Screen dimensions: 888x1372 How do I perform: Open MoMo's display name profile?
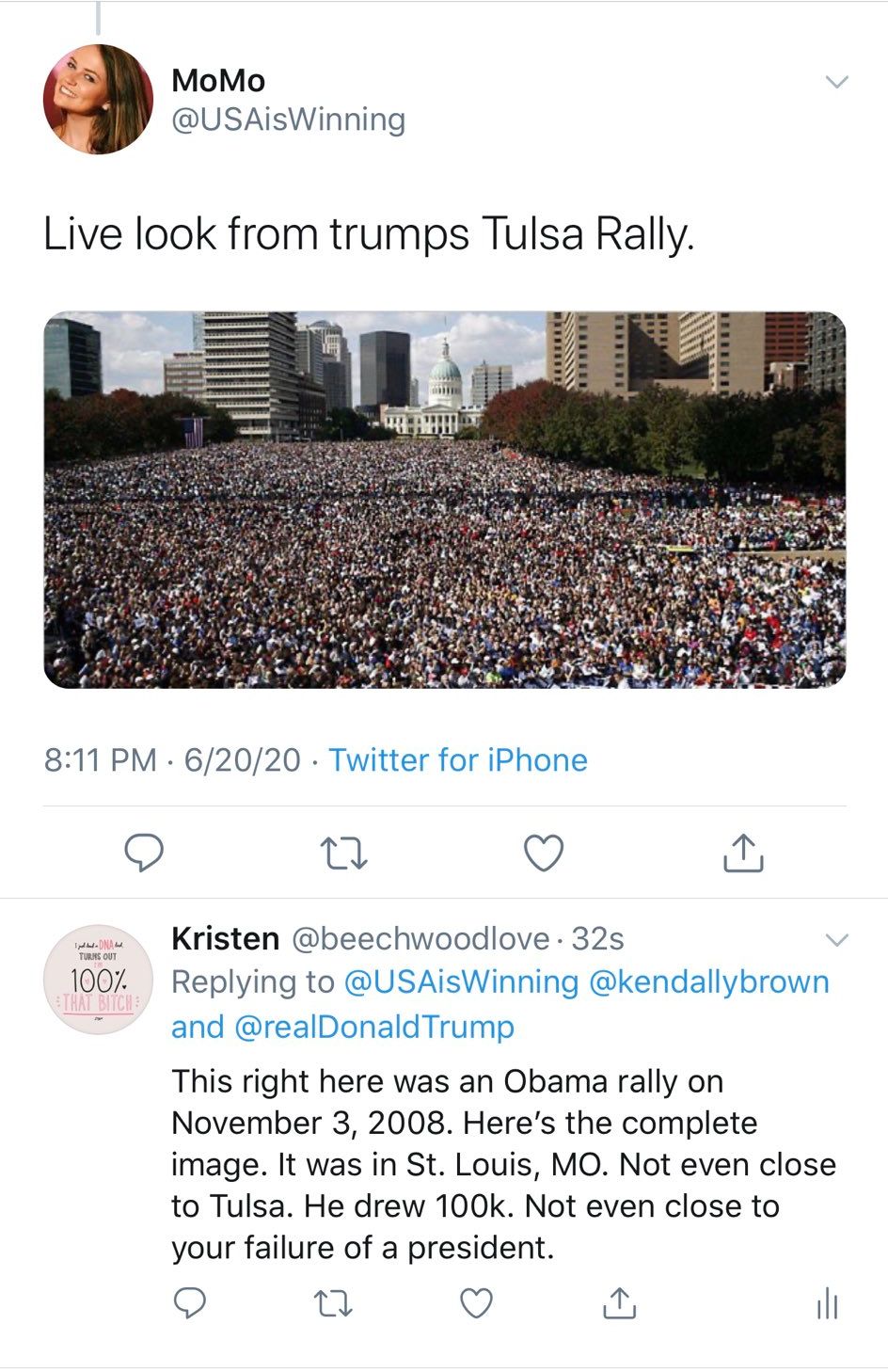coord(218,81)
